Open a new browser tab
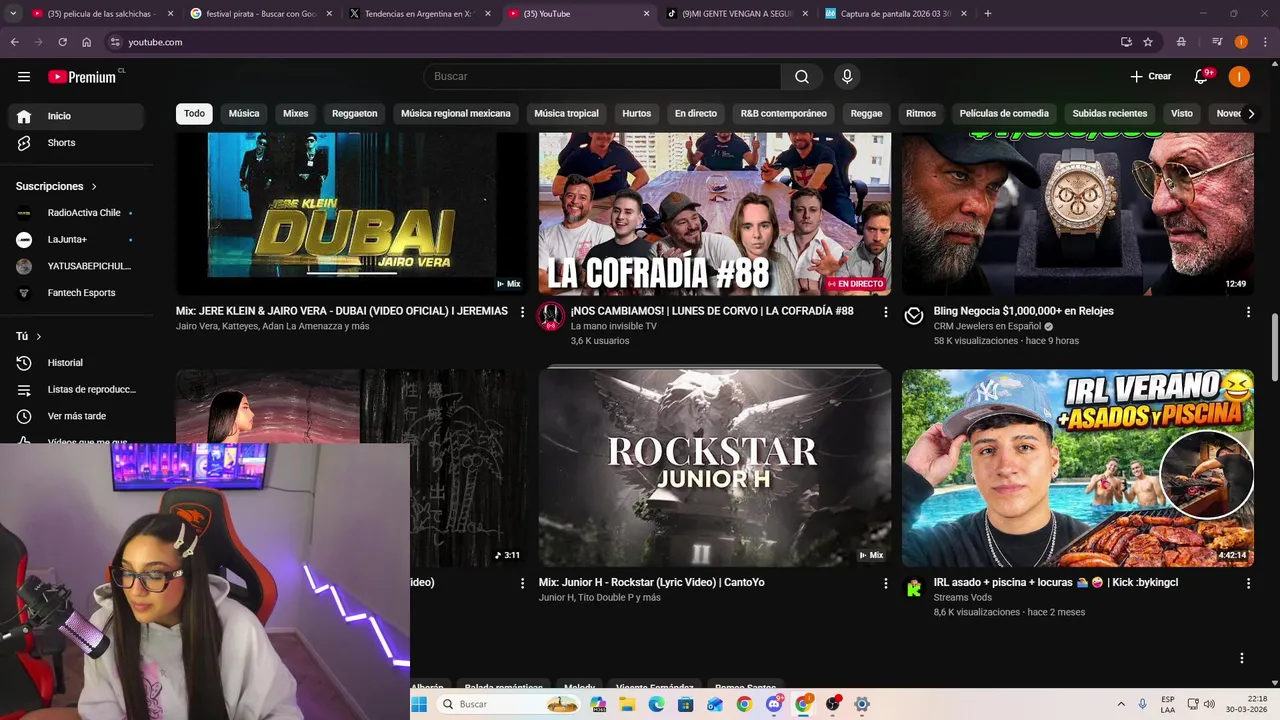Screen dimensions: 1280x720 click(x=988, y=14)
